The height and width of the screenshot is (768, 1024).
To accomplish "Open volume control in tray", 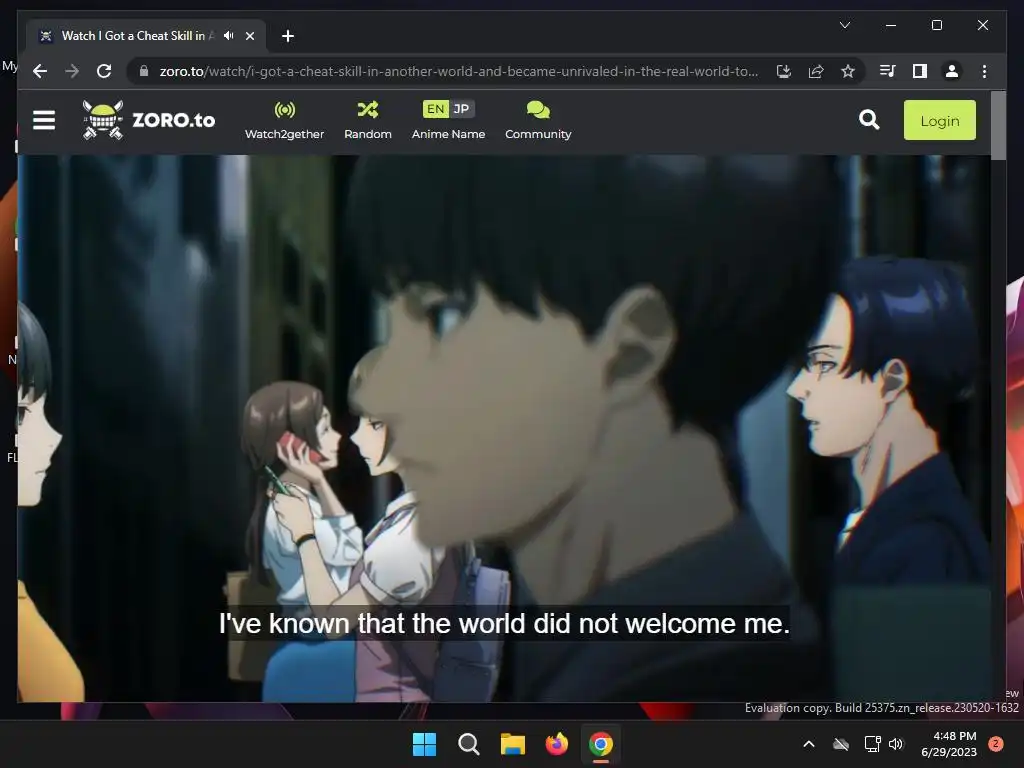I will (x=896, y=744).
